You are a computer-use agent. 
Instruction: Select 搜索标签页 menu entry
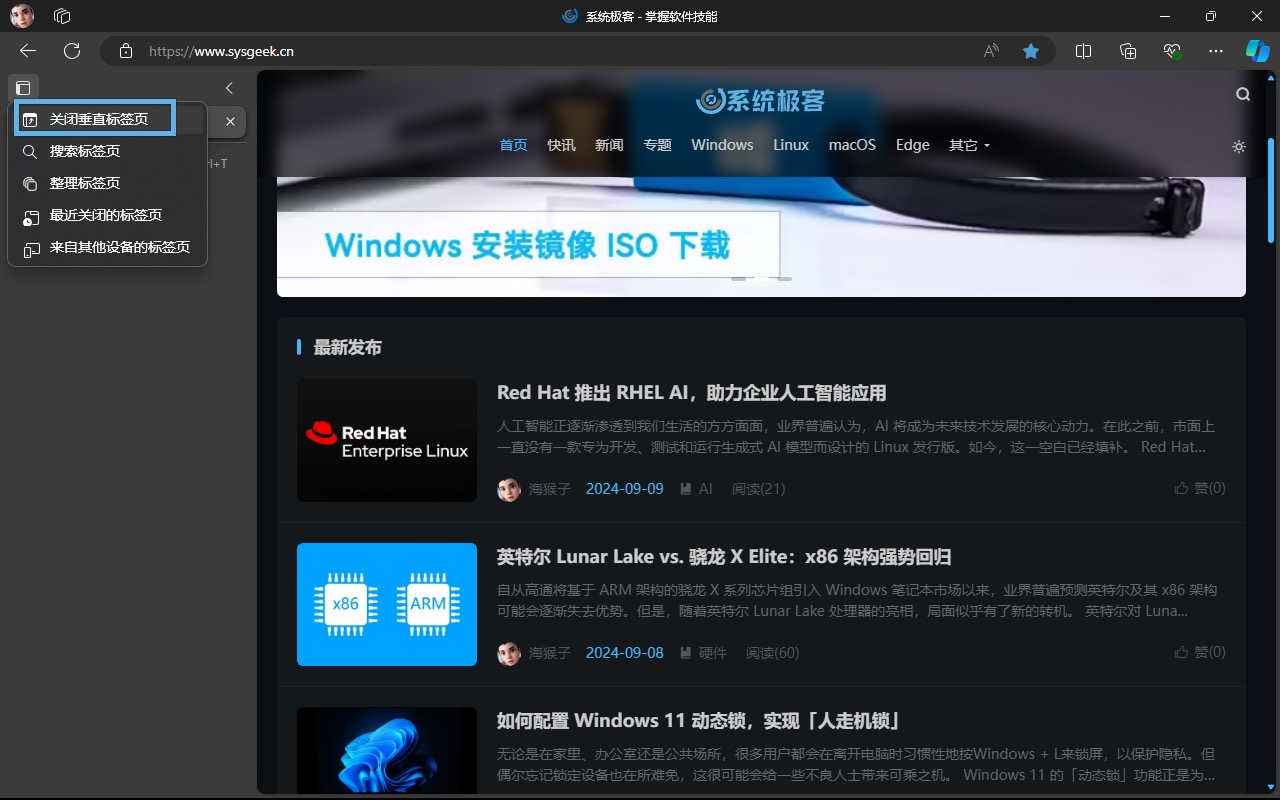(107, 151)
